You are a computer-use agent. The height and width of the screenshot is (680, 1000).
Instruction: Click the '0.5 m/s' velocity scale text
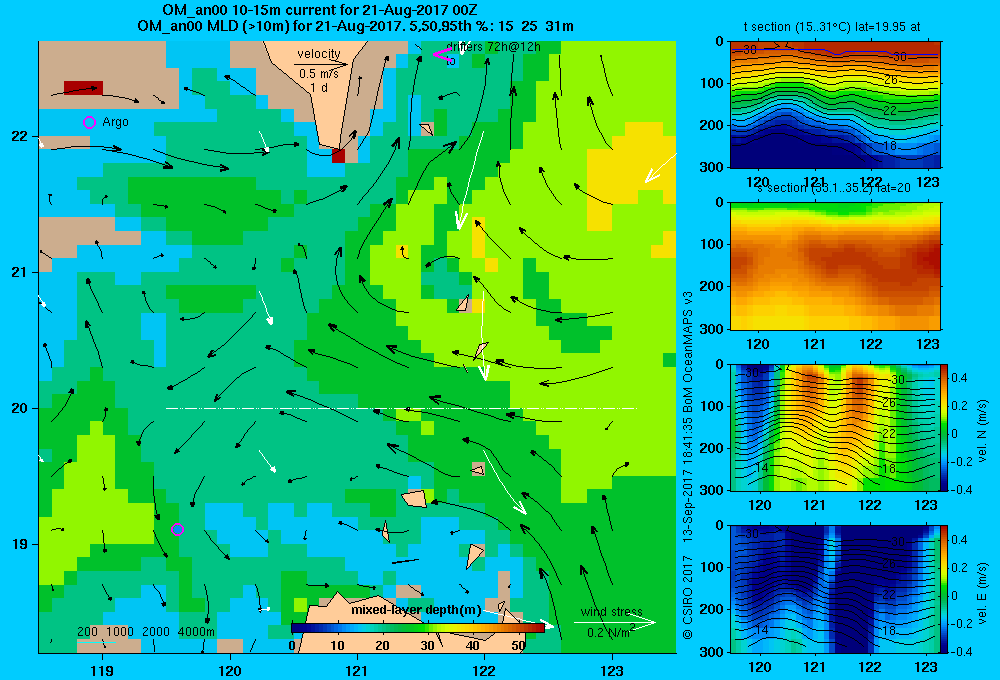(319, 74)
